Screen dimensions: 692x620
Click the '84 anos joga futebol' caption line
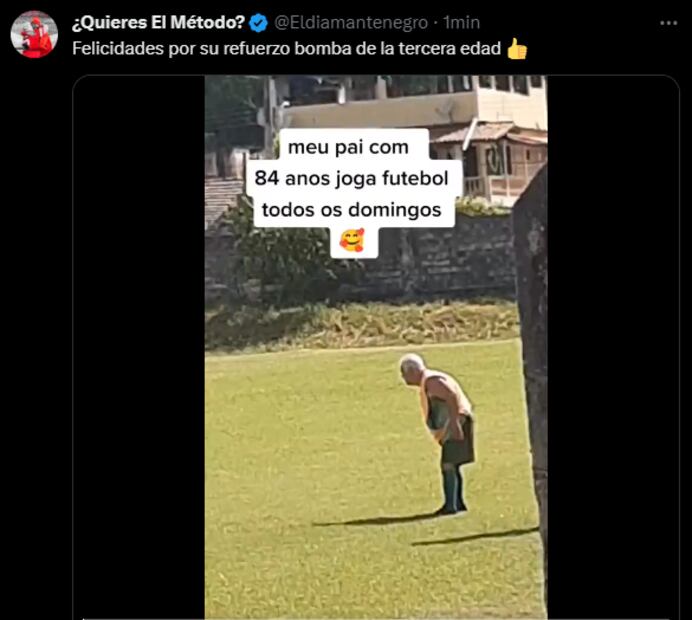[x=351, y=178]
